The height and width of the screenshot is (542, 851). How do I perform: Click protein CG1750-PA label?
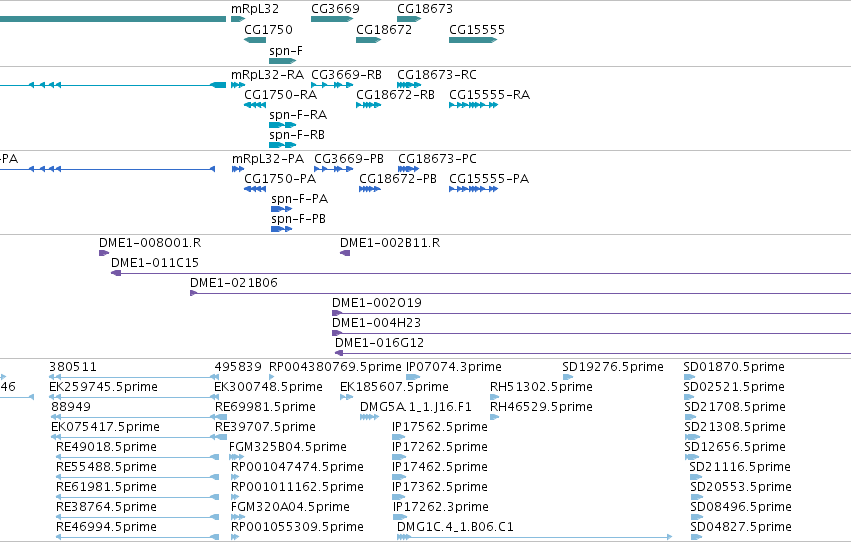pyautogui.click(x=280, y=179)
